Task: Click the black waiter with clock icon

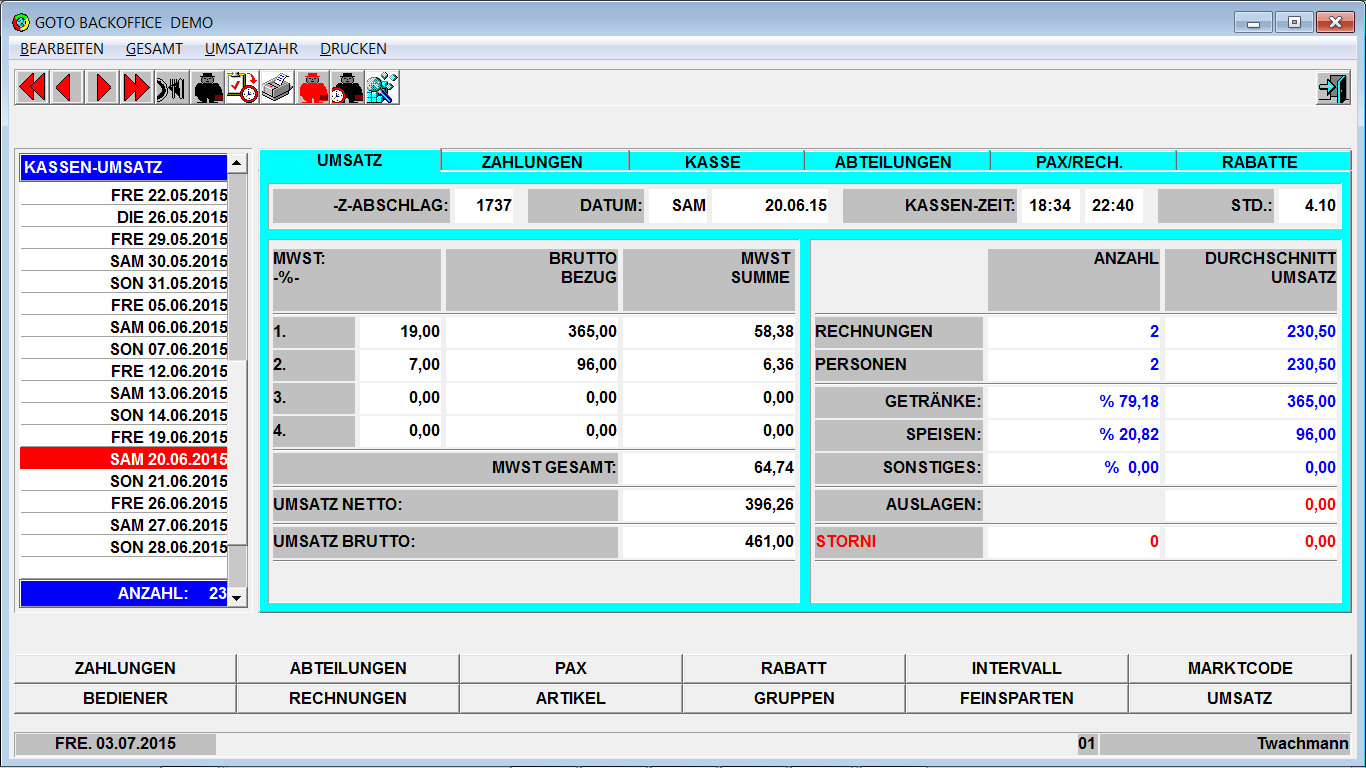Action: (x=347, y=88)
